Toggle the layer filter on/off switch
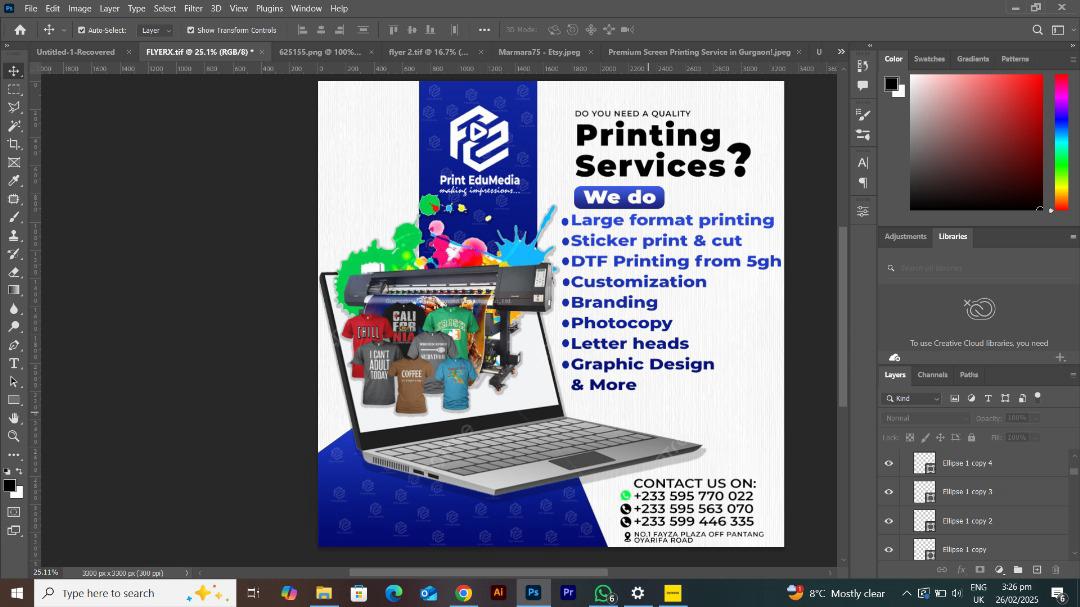1080x607 pixels. pyautogui.click(x=1038, y=397)
